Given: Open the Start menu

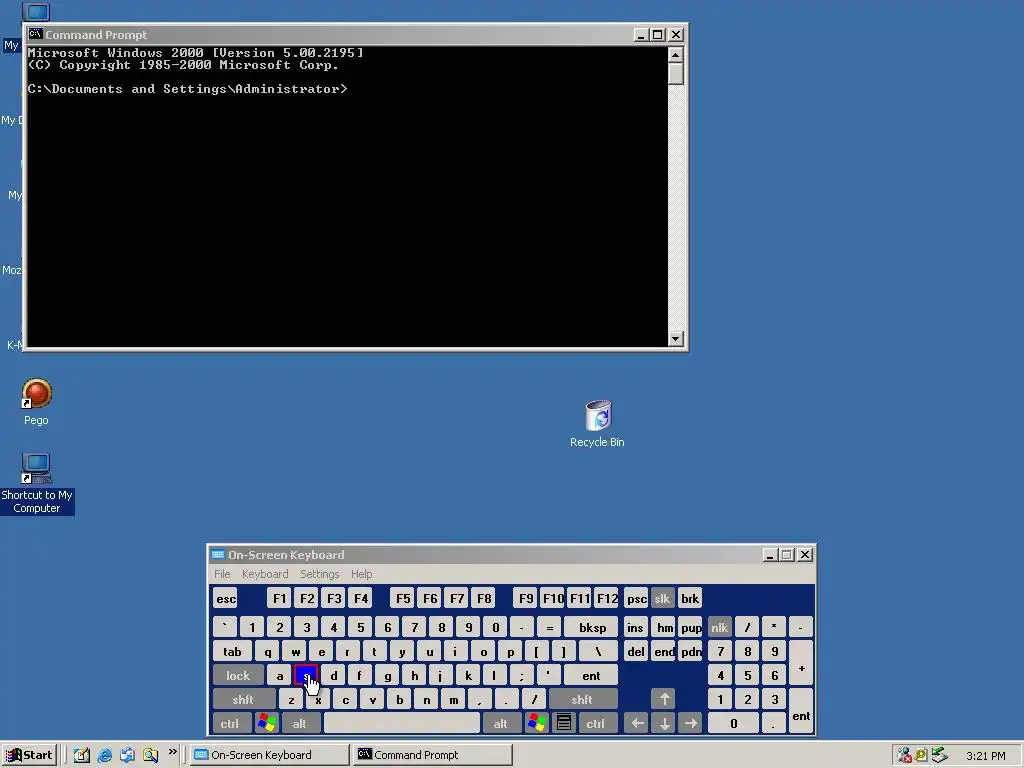Looking at the screenshot, I should pyautogui.click(x=29, y=755).
